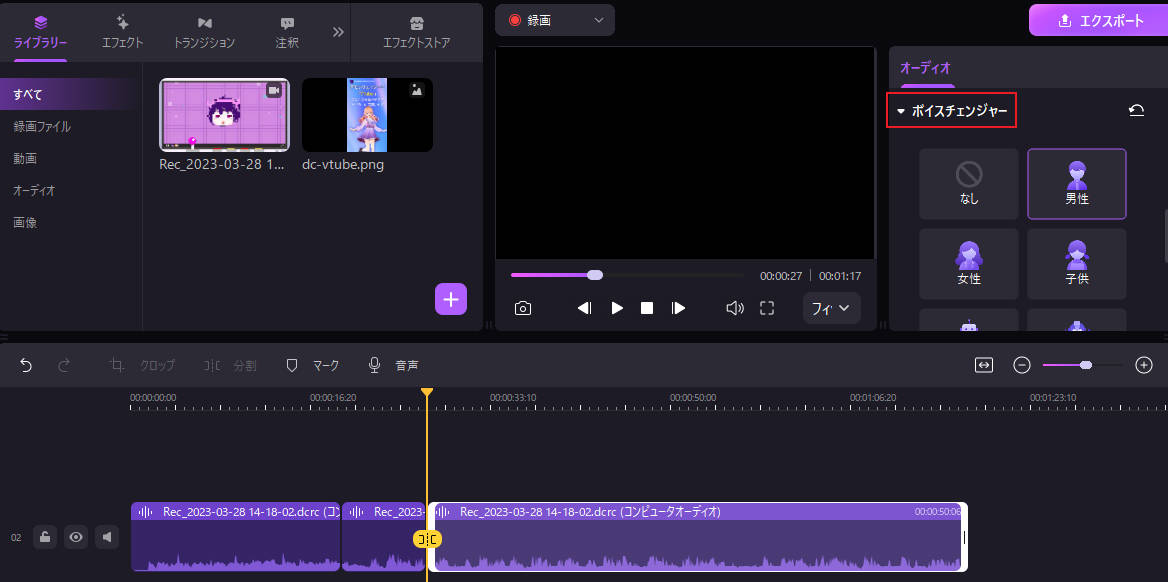Click purple plus add media button
The image size is (1168, 582).
coord(451,300)
